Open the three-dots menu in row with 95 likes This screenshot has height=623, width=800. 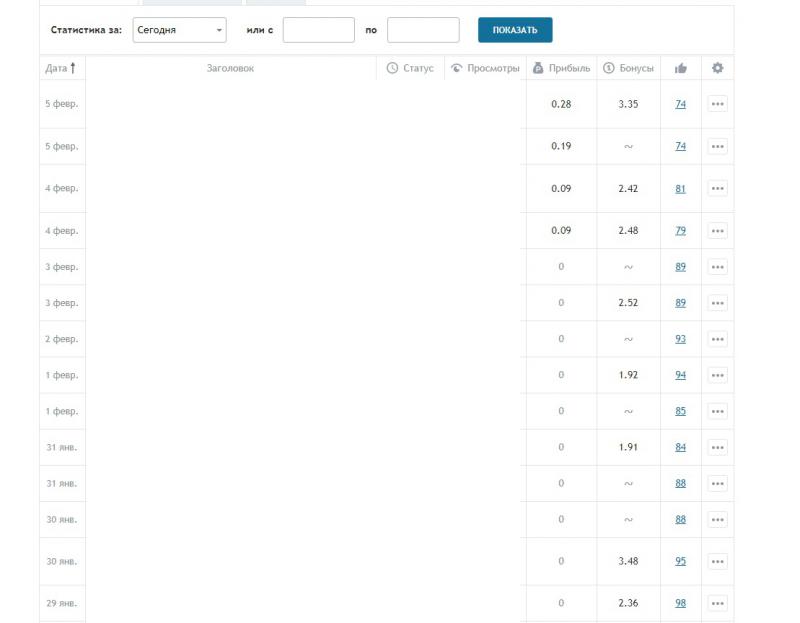pos(717,561)
